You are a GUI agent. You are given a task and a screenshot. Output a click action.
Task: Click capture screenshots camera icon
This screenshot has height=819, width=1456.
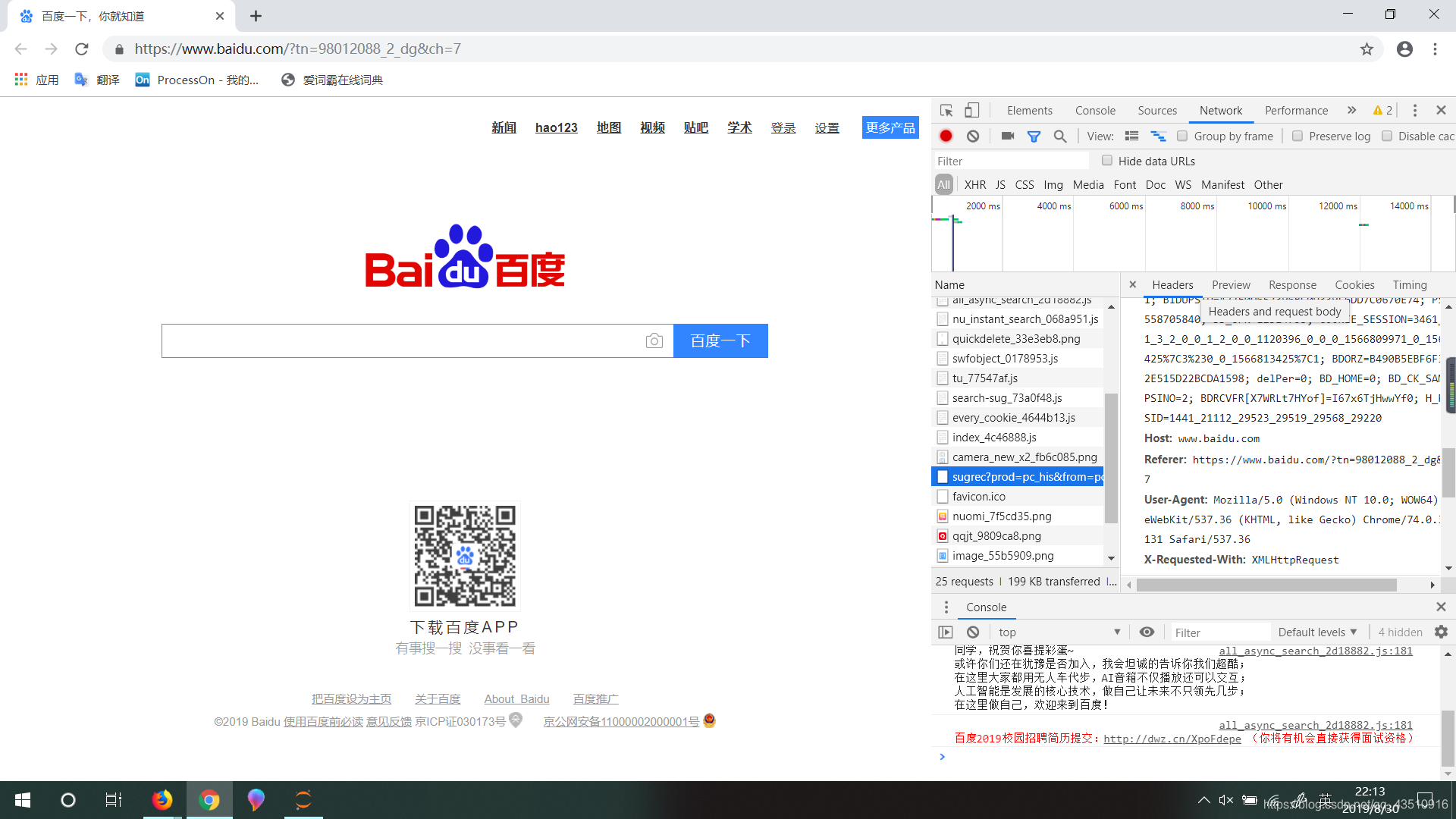(x=1008, y=136)
